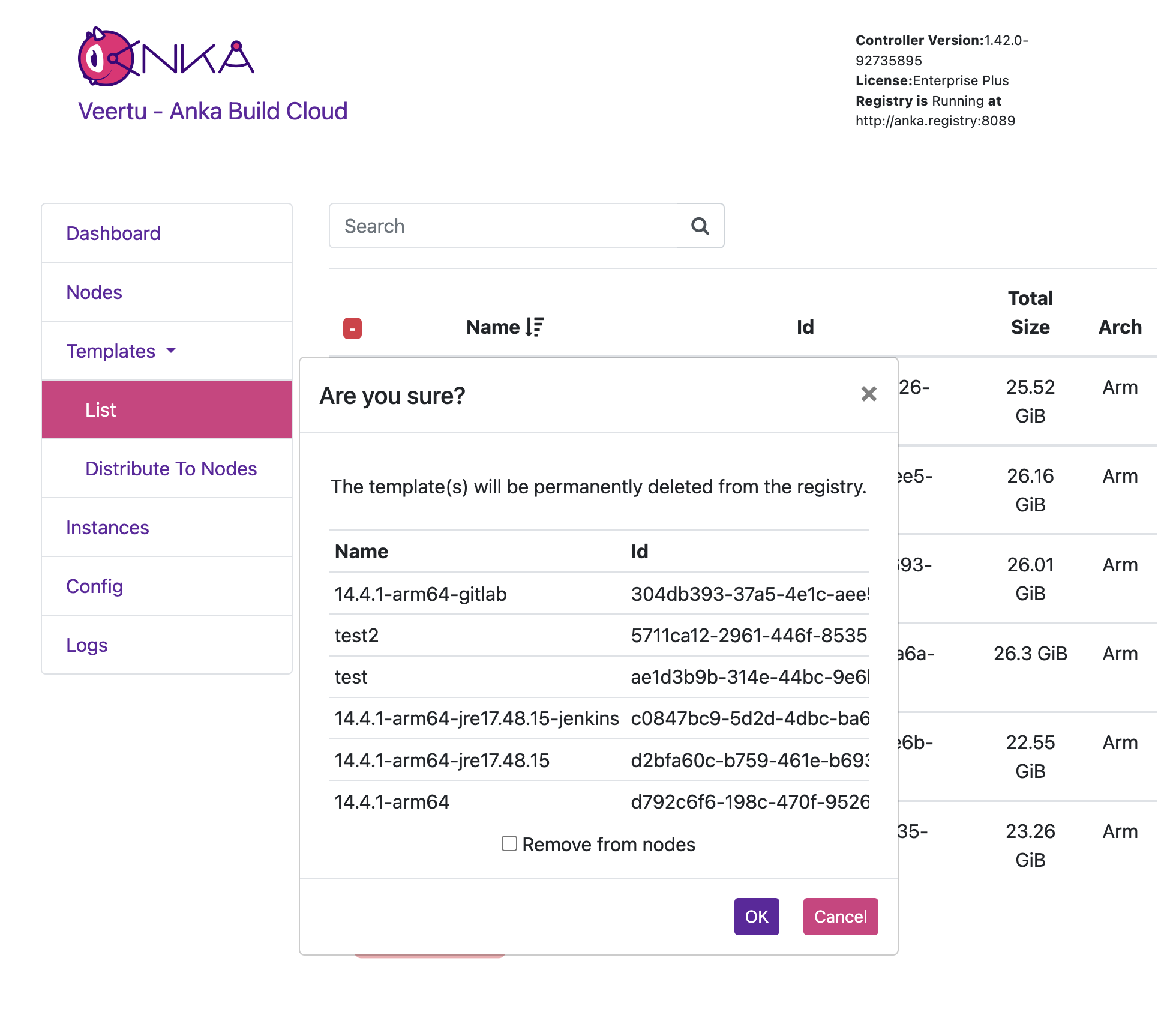Viewport: 1176px width, 1012px height.
Task: Close the Are you sure dialog
Action: [x=868, y=394]
